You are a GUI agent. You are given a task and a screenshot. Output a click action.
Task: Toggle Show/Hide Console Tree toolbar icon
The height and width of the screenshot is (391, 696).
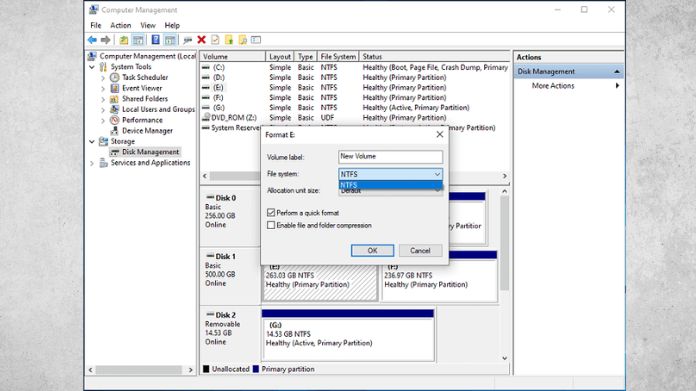138,40
